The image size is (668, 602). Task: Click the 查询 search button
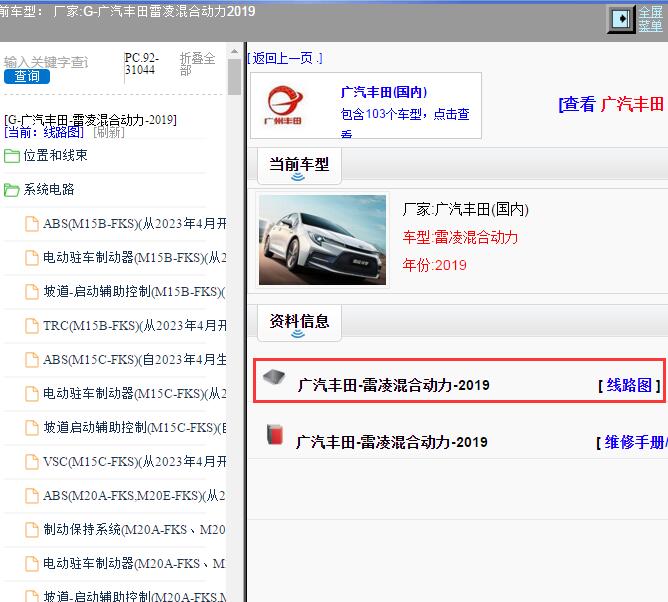[x=27, y=76]
